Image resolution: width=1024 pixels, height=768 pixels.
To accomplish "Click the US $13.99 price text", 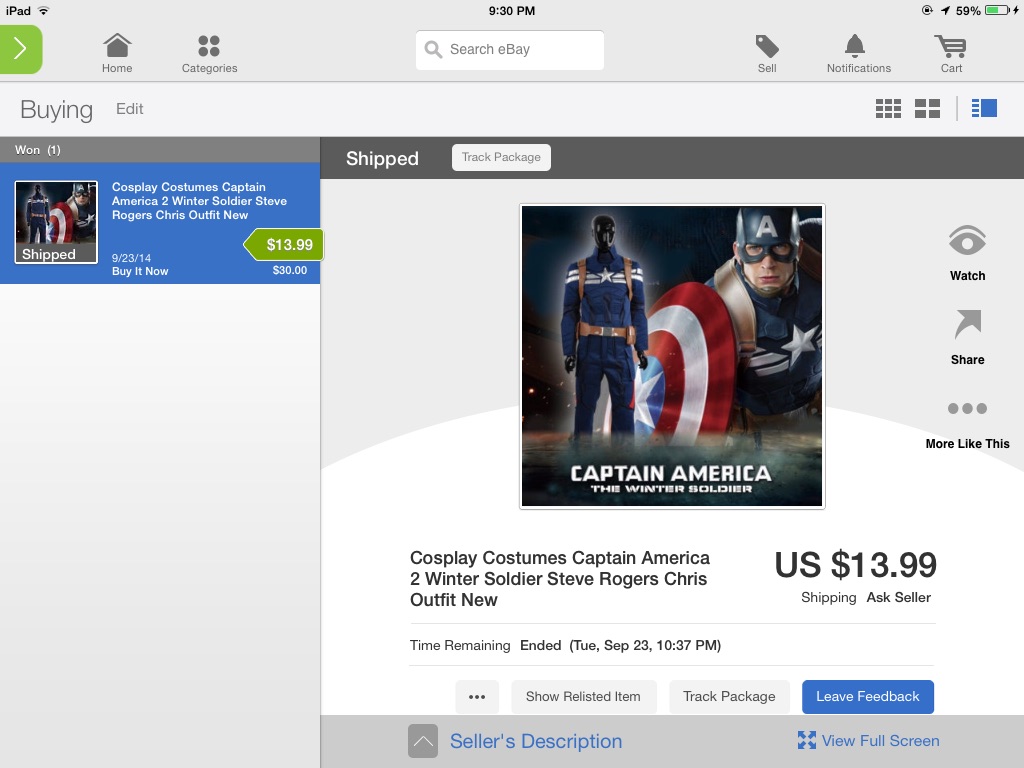I will pyautogui.click(x=856, y=565).
